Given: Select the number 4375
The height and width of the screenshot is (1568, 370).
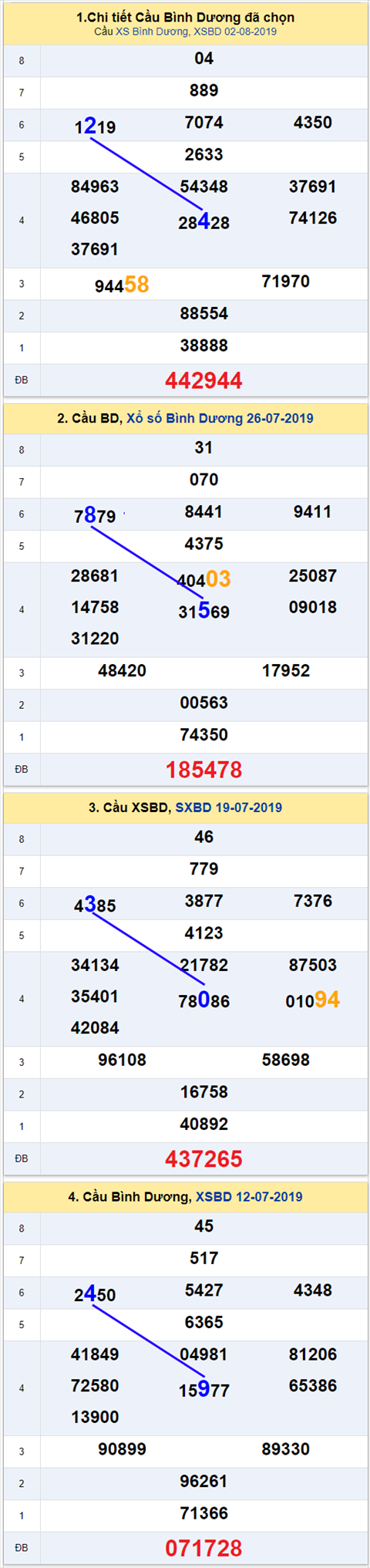Looking at the screenshot, I should click(x=203, y=544).
